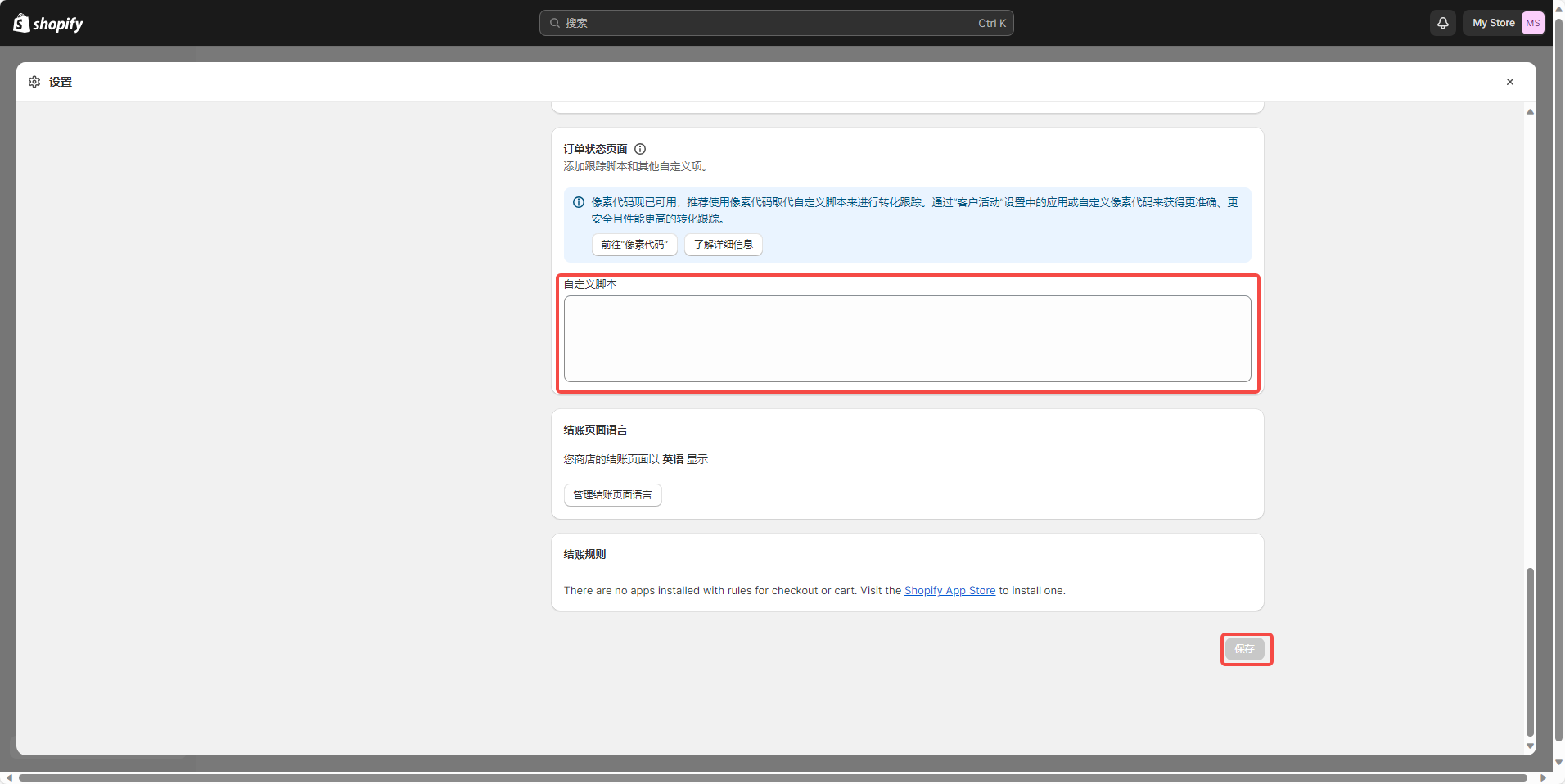Click the 结账页面语言 heading
Screen dimensions: 1565x784
pos(595,430)
